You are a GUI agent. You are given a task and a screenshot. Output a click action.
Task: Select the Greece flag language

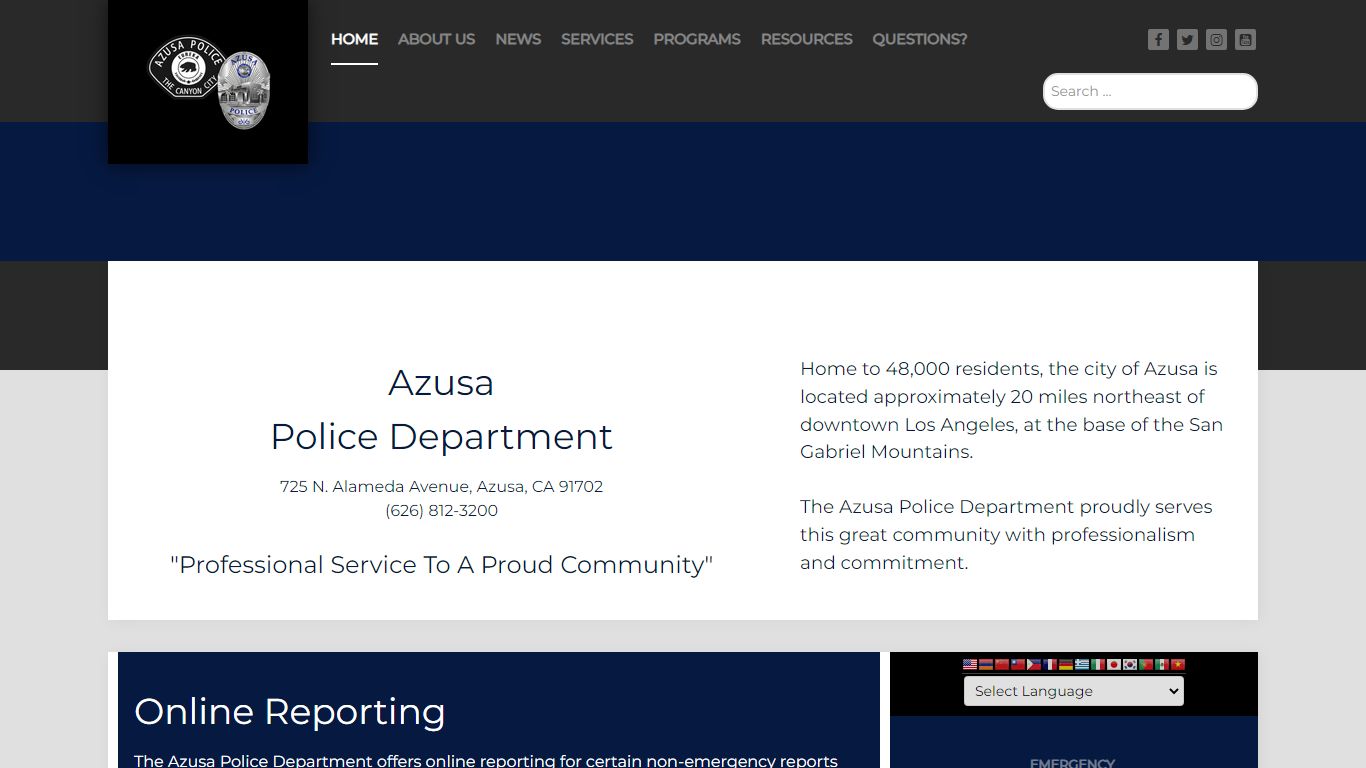[x=1082, y=664]
